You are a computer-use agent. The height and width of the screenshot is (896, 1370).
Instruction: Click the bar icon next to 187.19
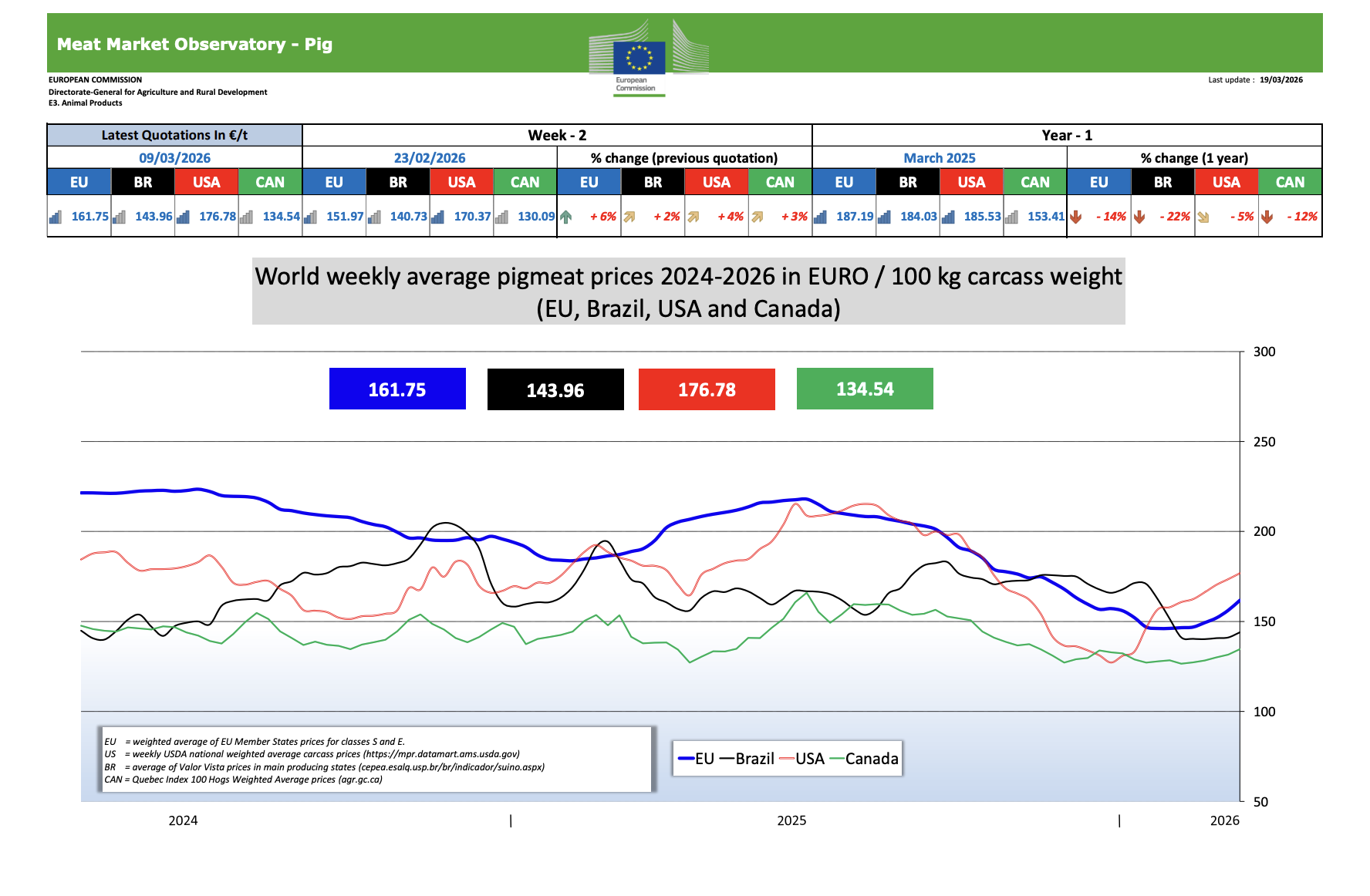[821, 217]
